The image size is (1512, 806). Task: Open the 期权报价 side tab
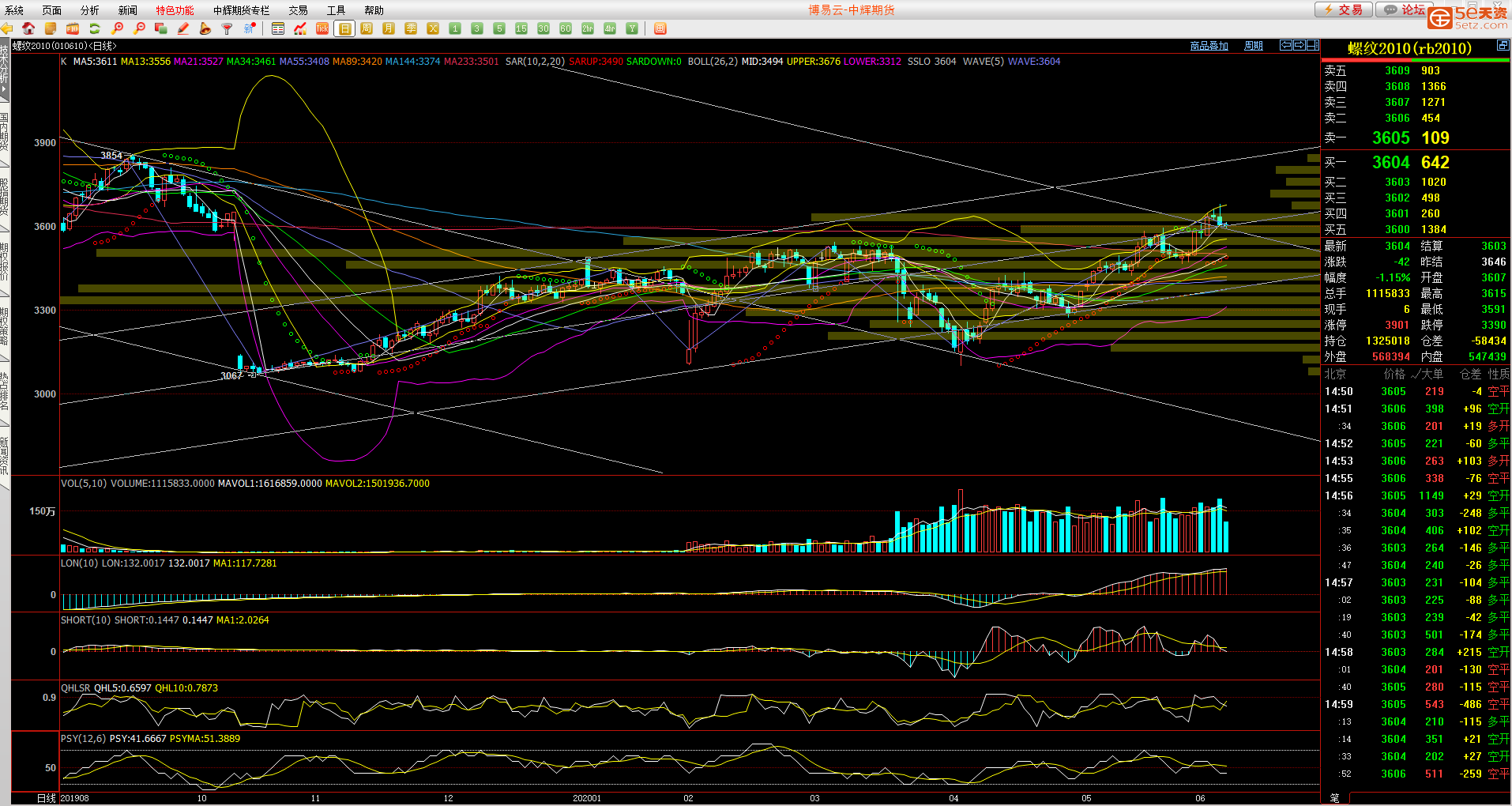(x=5, y=262)
